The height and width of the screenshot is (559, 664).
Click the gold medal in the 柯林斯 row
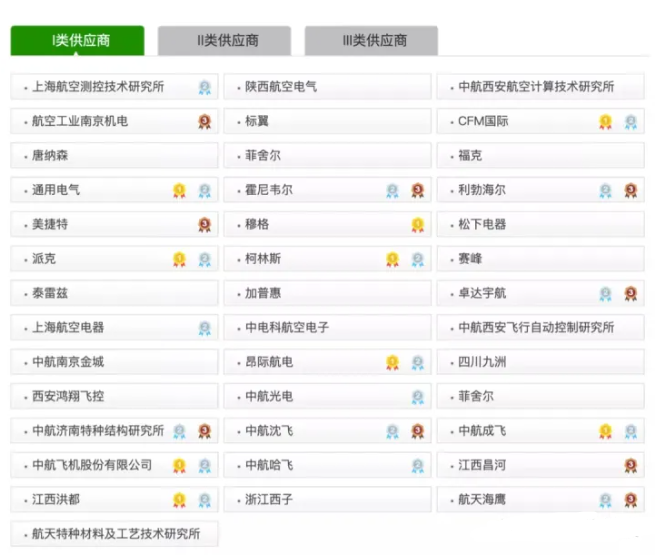point(393,259)
